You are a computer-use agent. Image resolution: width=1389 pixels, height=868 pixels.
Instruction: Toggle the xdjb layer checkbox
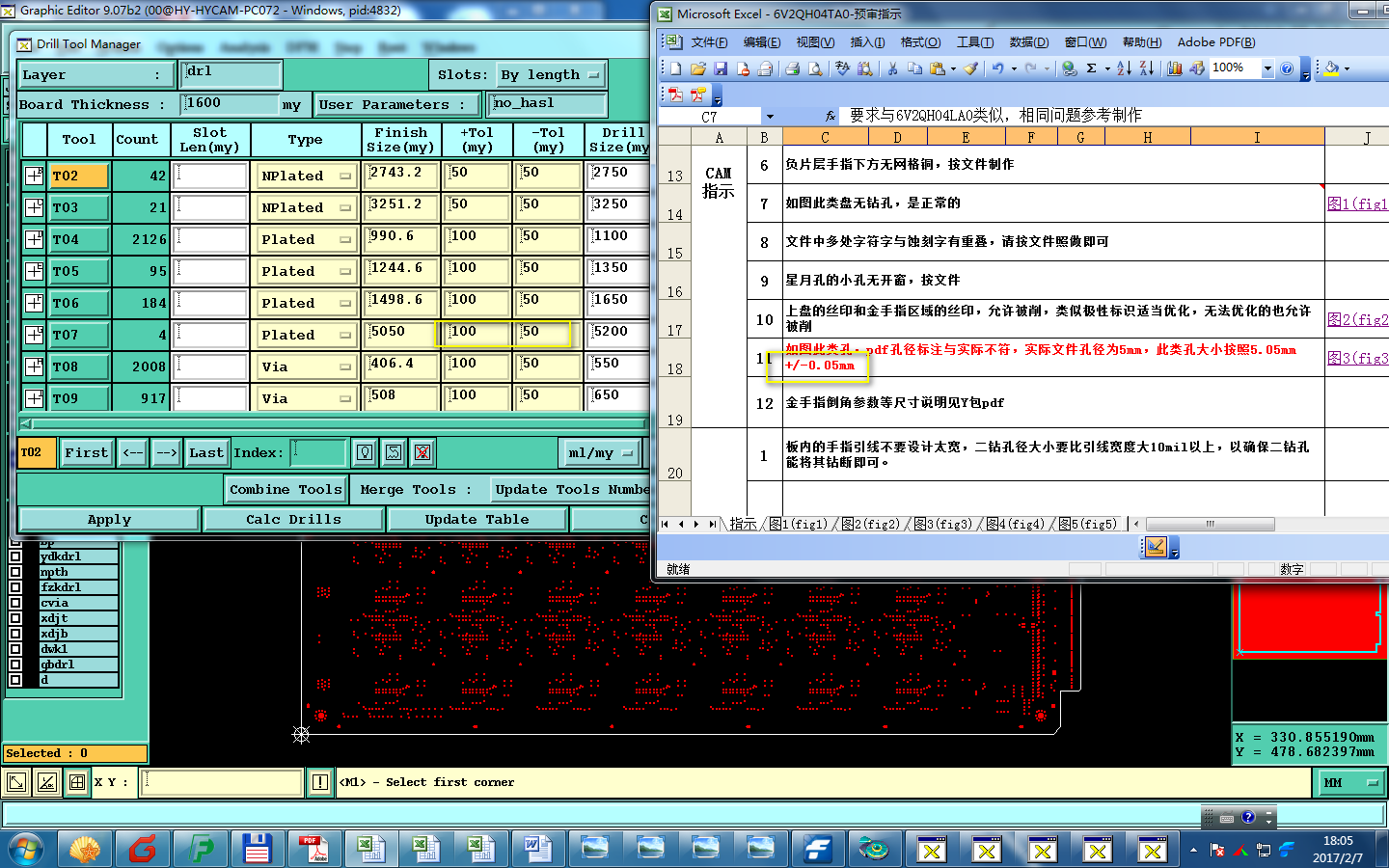[x=14, y=634]
